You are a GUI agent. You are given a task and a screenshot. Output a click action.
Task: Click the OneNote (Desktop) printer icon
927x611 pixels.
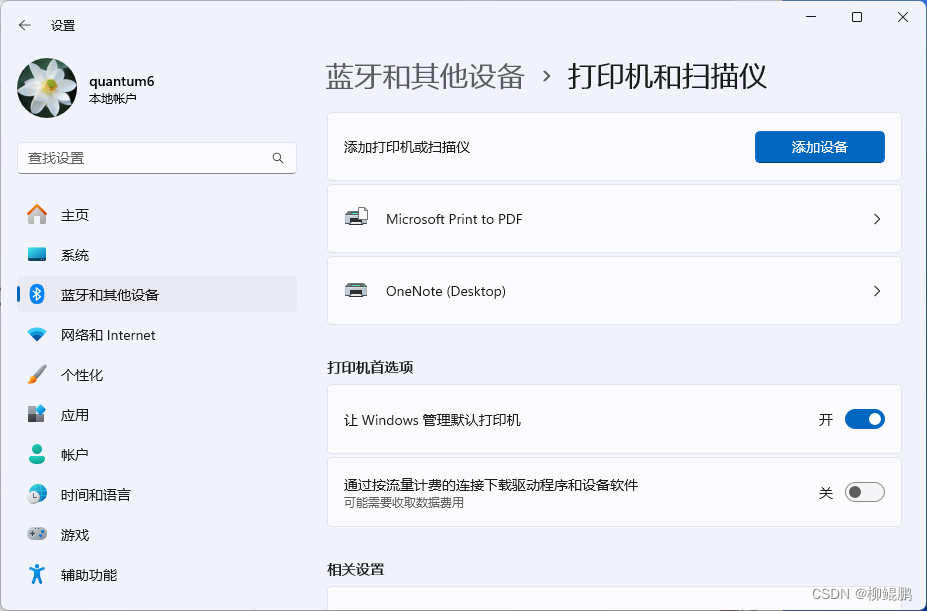[356, 290]
